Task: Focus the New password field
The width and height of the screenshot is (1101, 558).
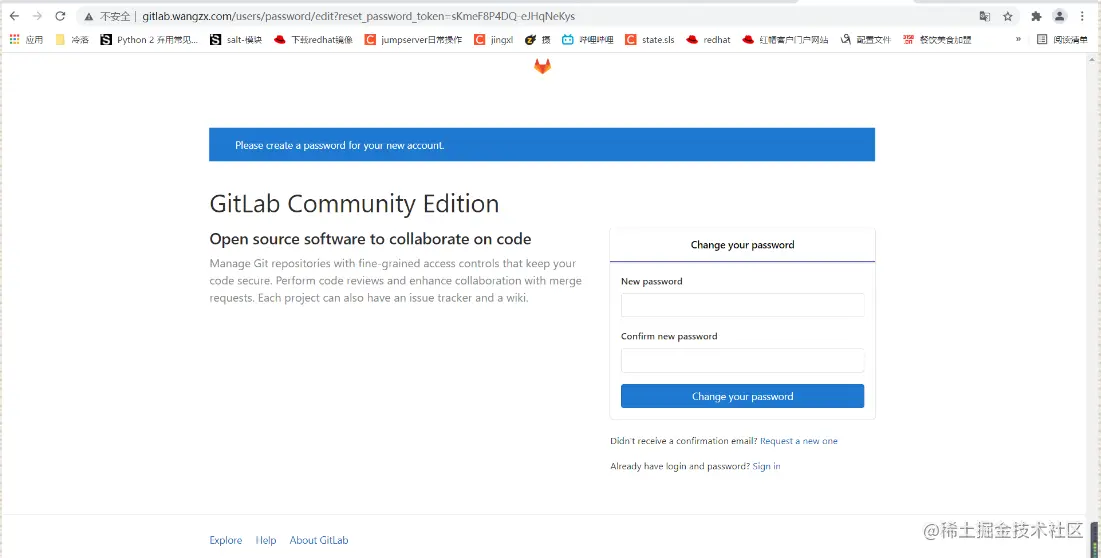Action: tap(742, 305)
